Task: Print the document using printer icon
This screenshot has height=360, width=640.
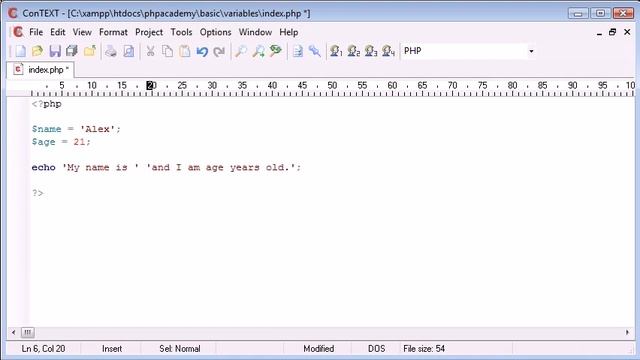Action: pyautogui.click(x=111, y=51)
